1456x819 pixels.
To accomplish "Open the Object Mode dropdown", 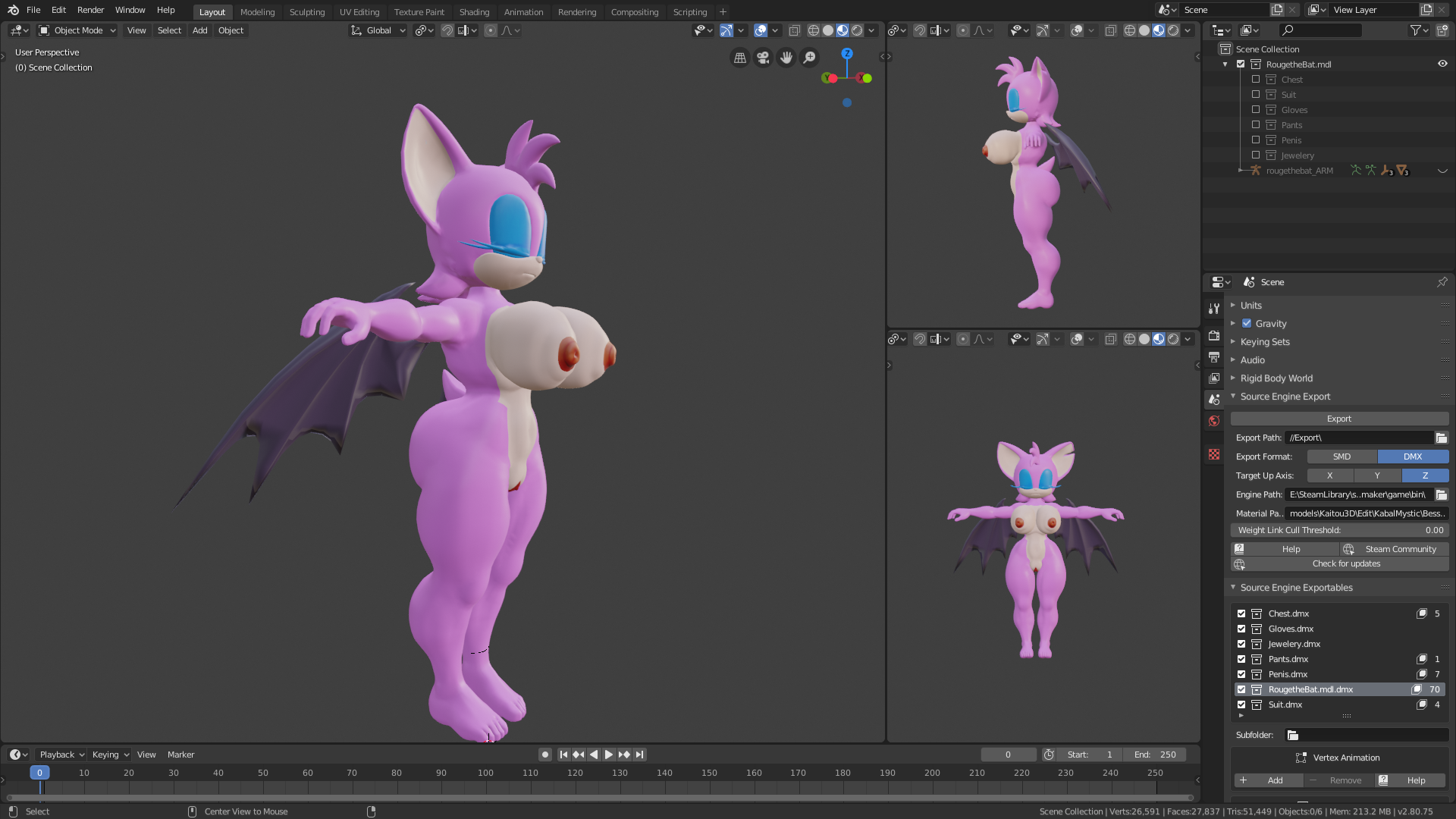I will tap(78, 30).
